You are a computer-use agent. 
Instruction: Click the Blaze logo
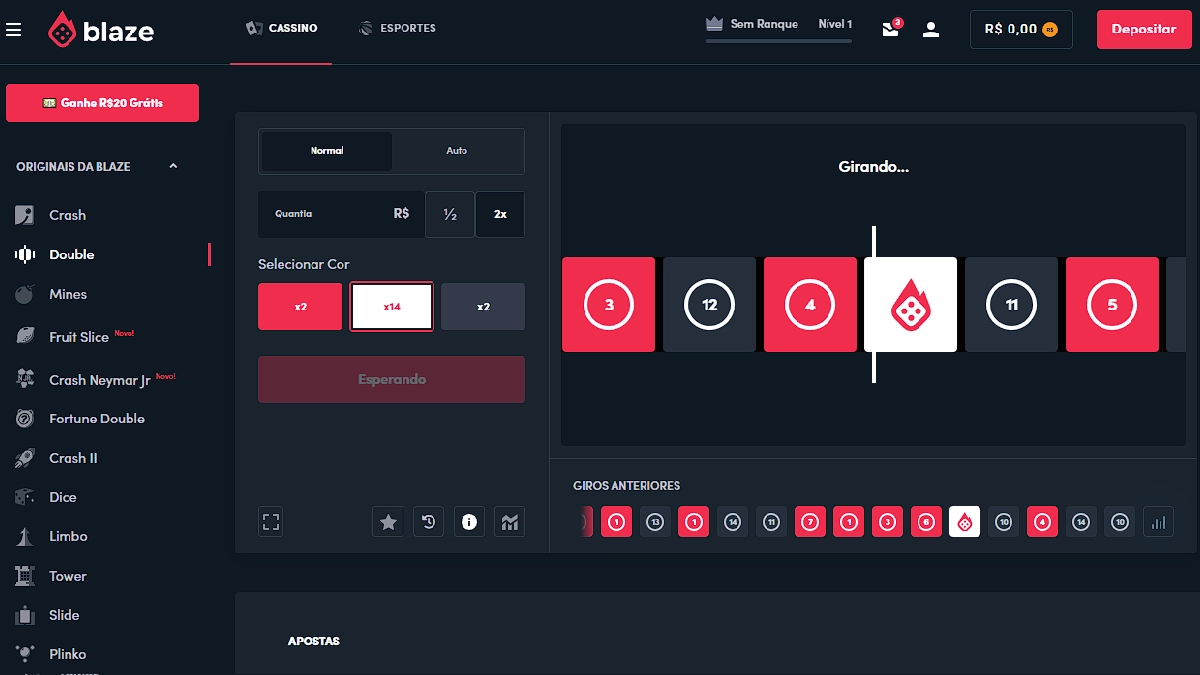pyautogui.click(x=101, y=30)
